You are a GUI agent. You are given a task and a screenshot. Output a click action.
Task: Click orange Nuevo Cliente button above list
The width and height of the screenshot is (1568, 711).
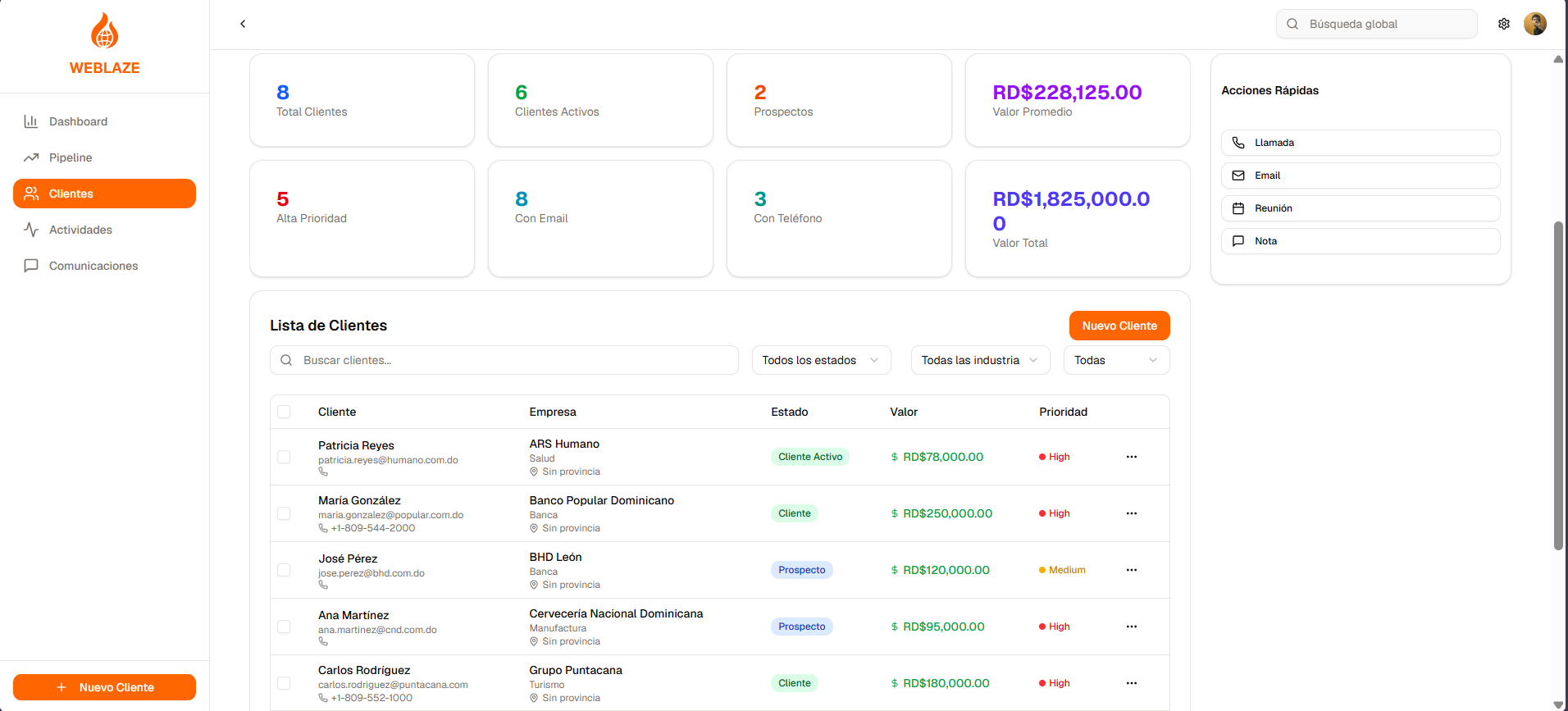point(1119,326)
